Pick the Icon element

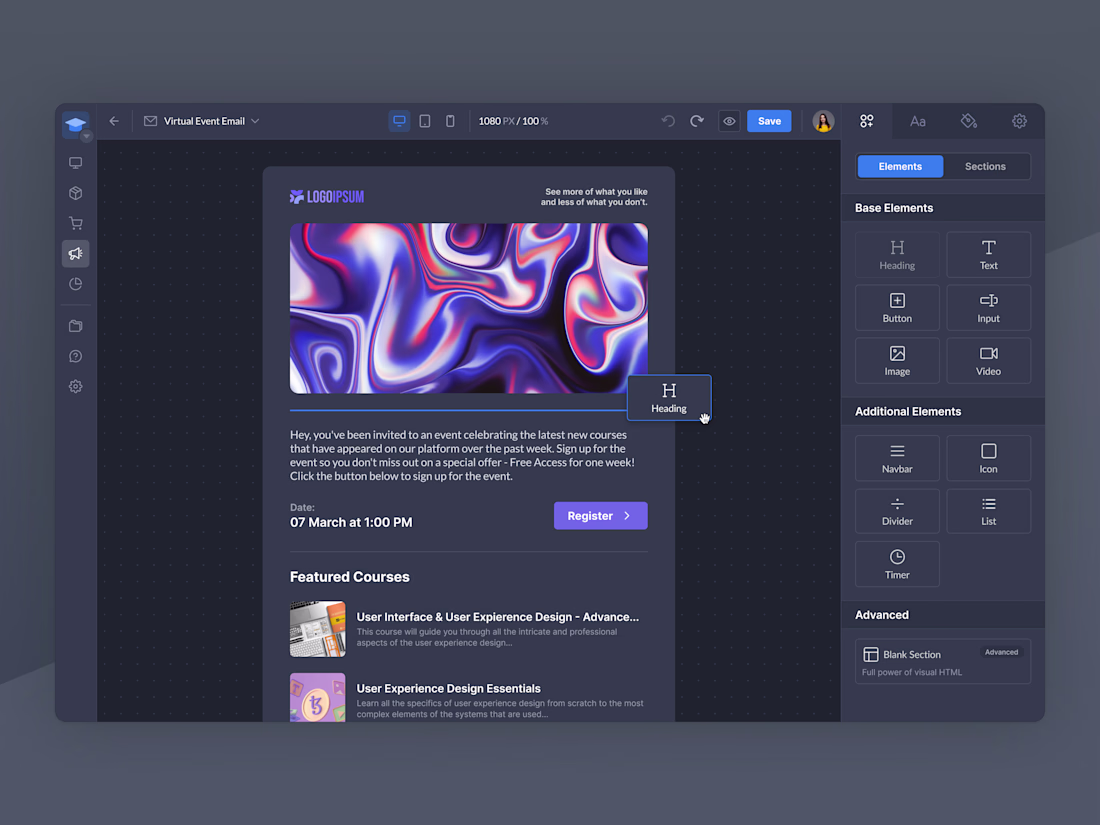[988, 458]
